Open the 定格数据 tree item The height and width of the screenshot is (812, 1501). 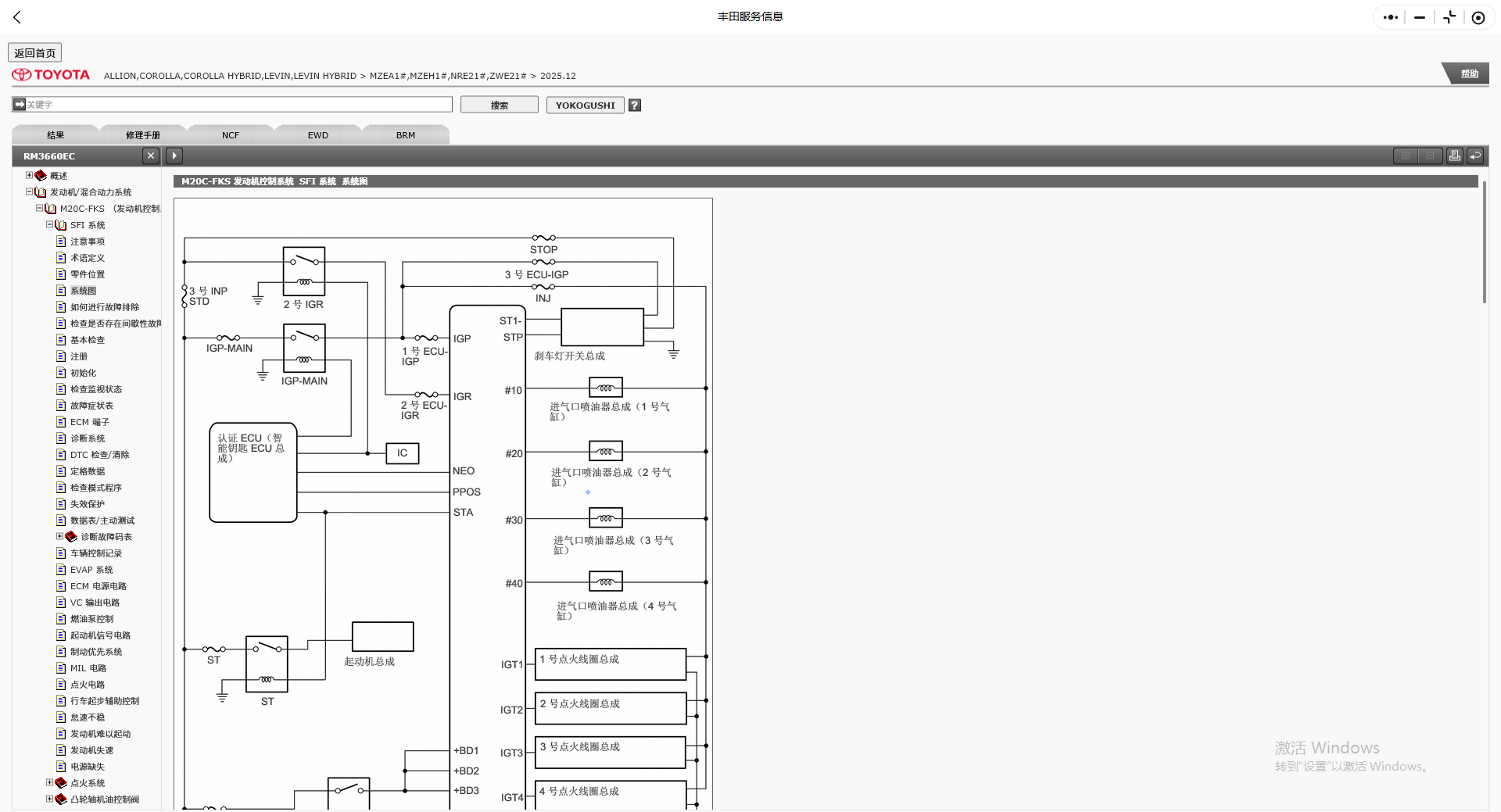pyautogui.click(x=88, y=471)
